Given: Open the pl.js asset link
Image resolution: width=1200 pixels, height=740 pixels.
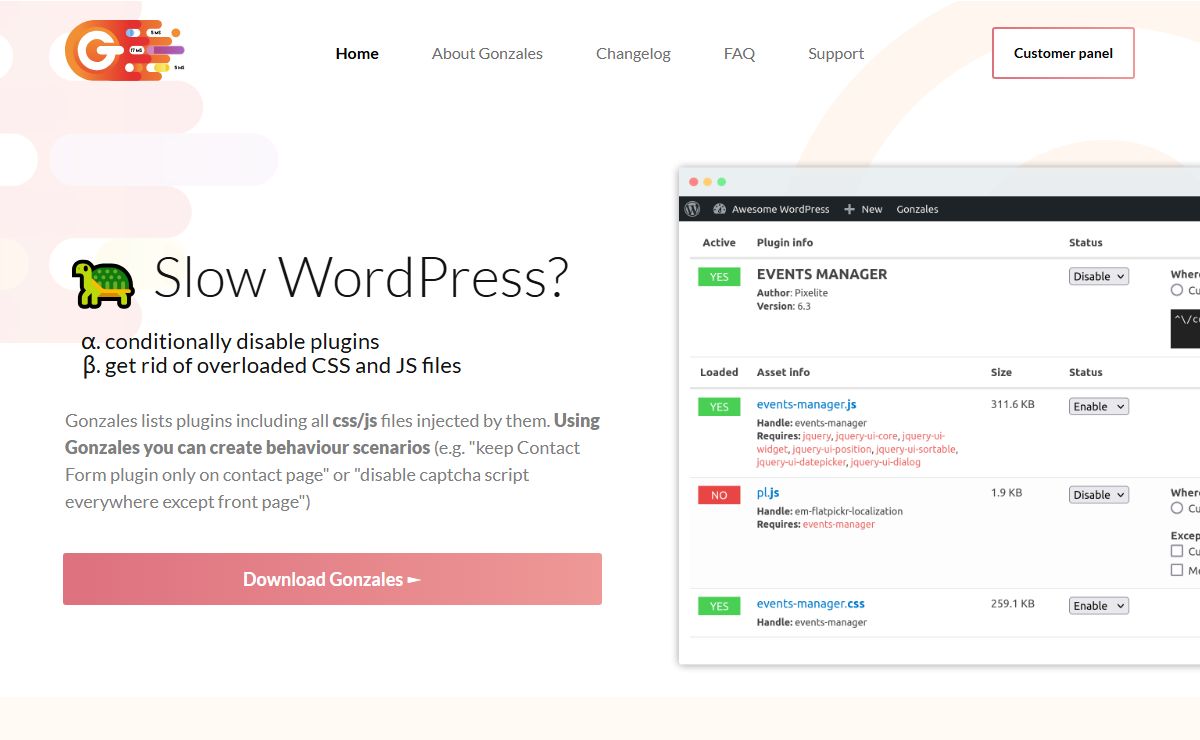Looking at the screenshot, I should (768, 493).
